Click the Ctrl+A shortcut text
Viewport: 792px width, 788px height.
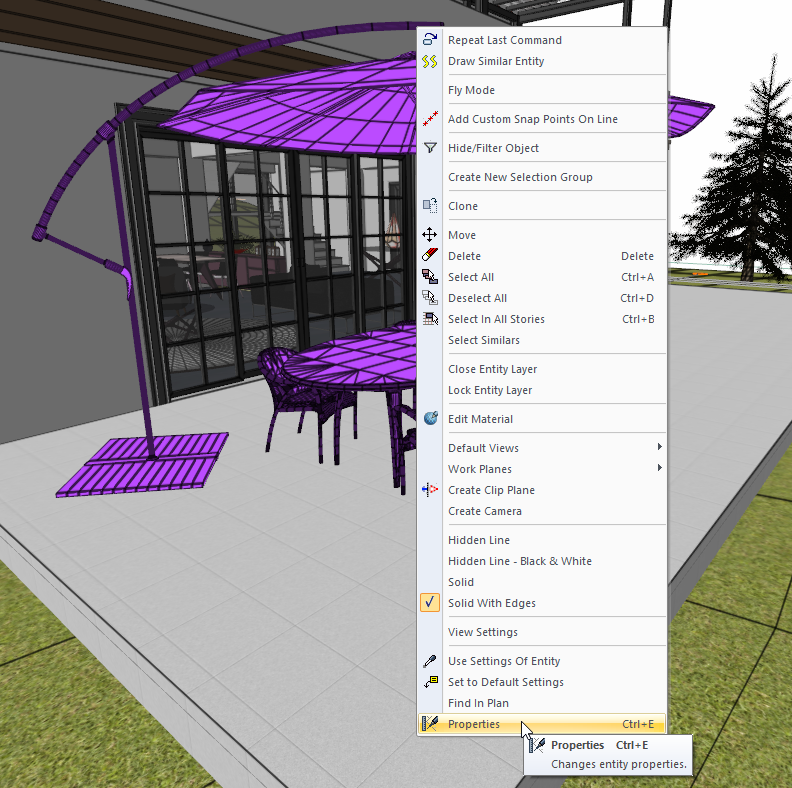pyautogui.click(x=637, y=277)
